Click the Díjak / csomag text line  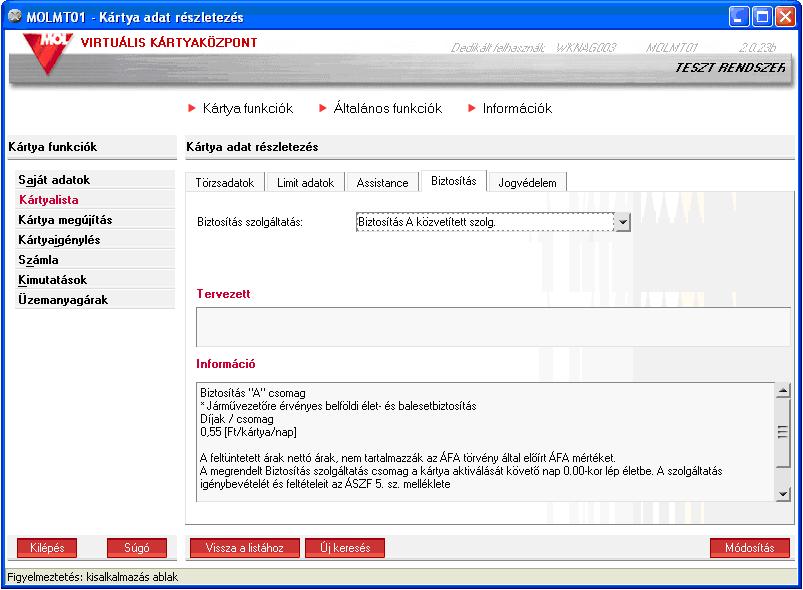237,419
